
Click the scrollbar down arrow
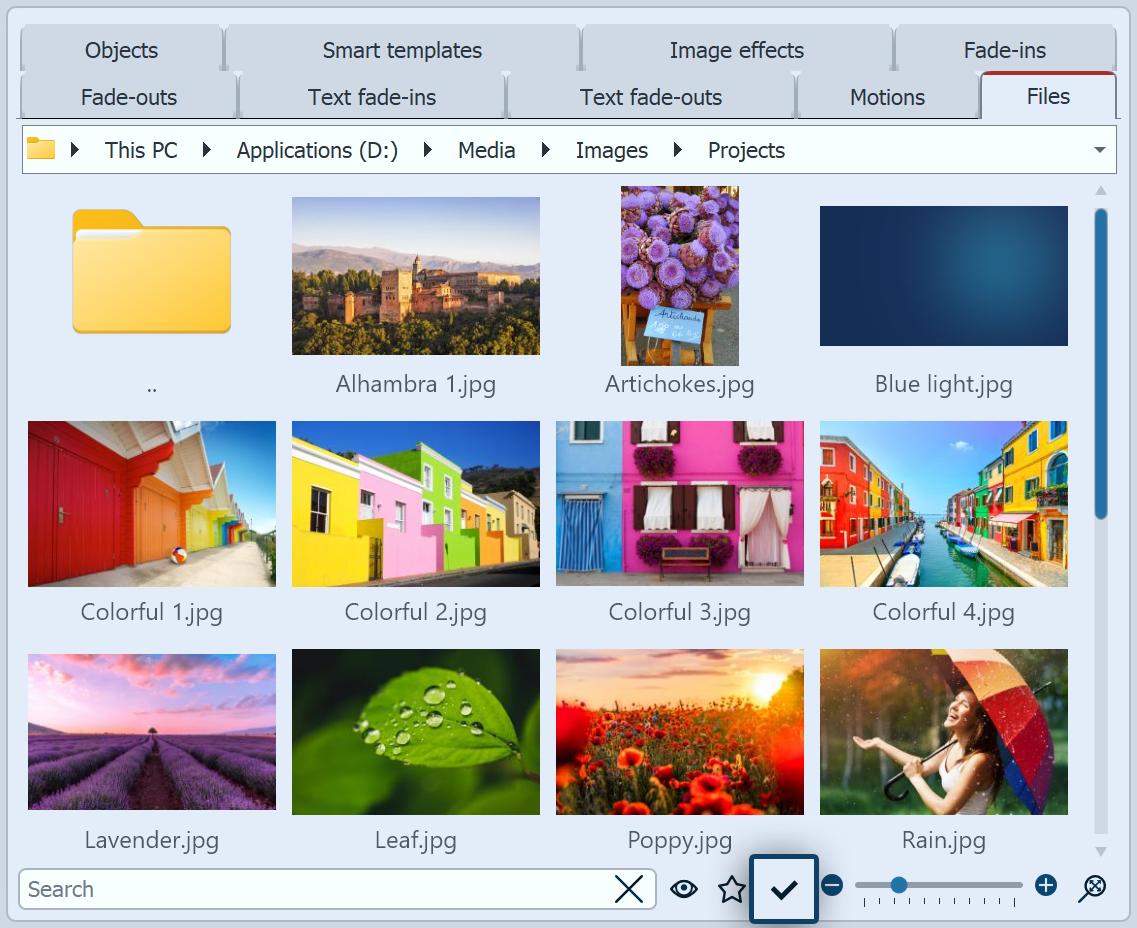coord(1101,851)
